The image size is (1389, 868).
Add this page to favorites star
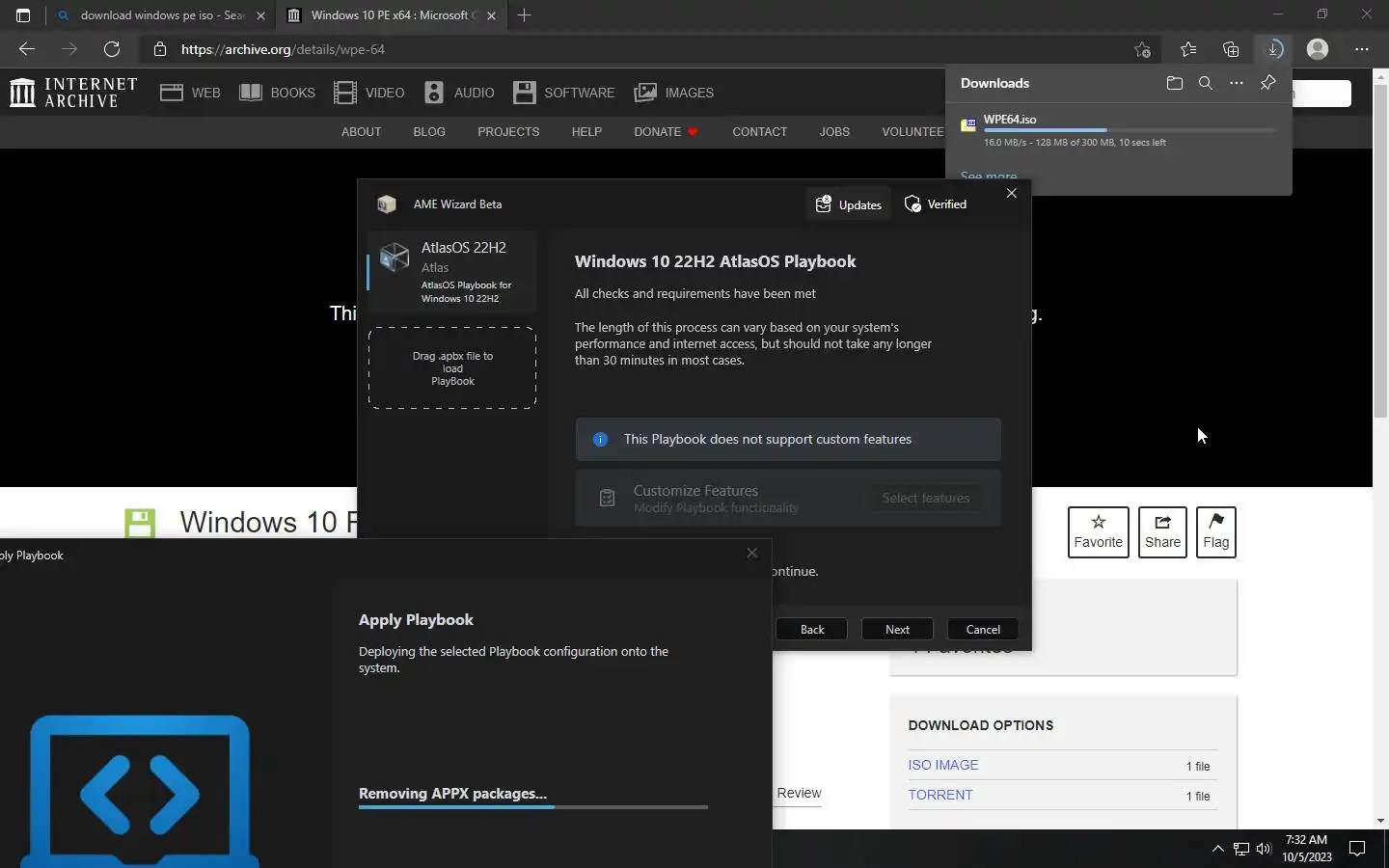click(1143, 49)
